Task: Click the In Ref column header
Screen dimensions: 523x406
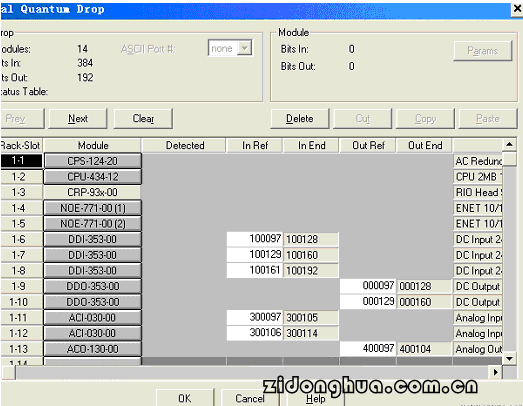Action: 255,145
